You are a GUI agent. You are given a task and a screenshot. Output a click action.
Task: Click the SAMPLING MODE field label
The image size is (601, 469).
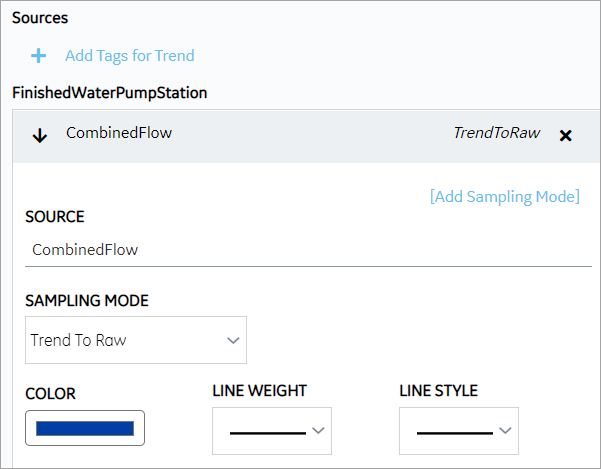(87, 301)
